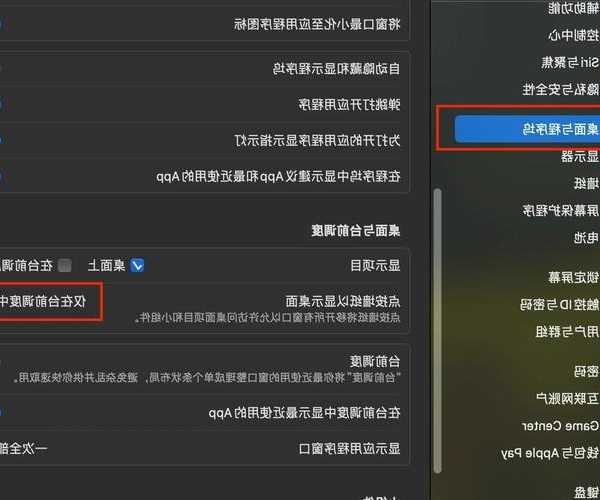Image resolution: width=600 pixels, height=500 pixels.
Task: Enable the 在台前调度中 checkbox
Action: pyautogui.click(x=65, y=265)
